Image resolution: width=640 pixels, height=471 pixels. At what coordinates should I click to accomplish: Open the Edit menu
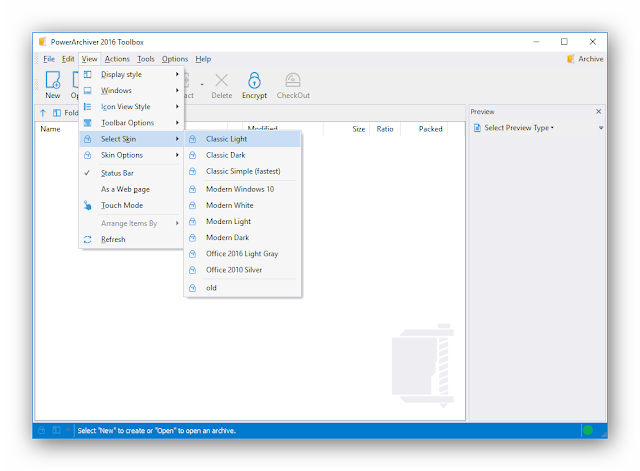(68, 59)
